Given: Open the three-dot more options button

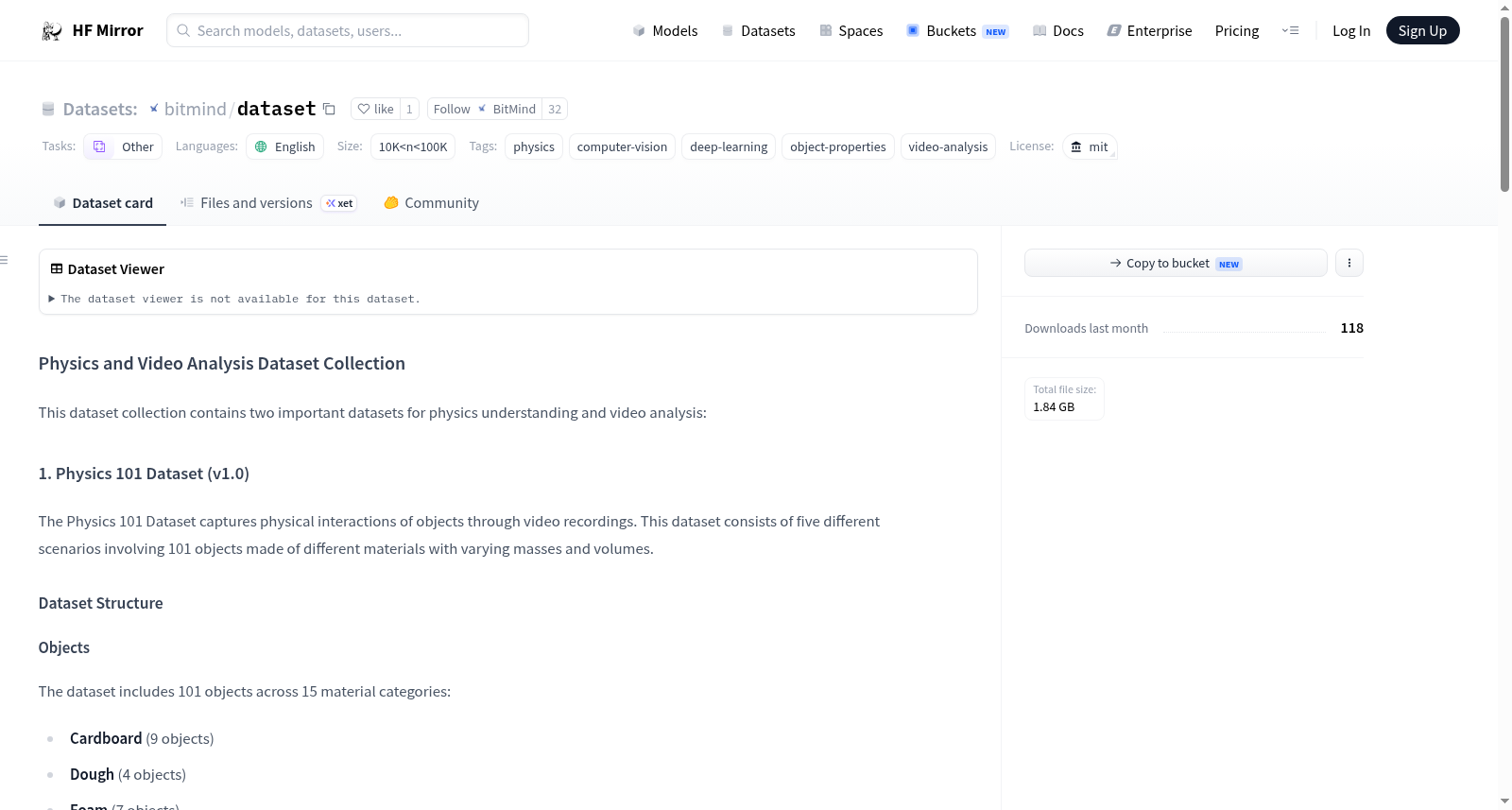Looking at the screenshot, I should tap(1349, 263).
